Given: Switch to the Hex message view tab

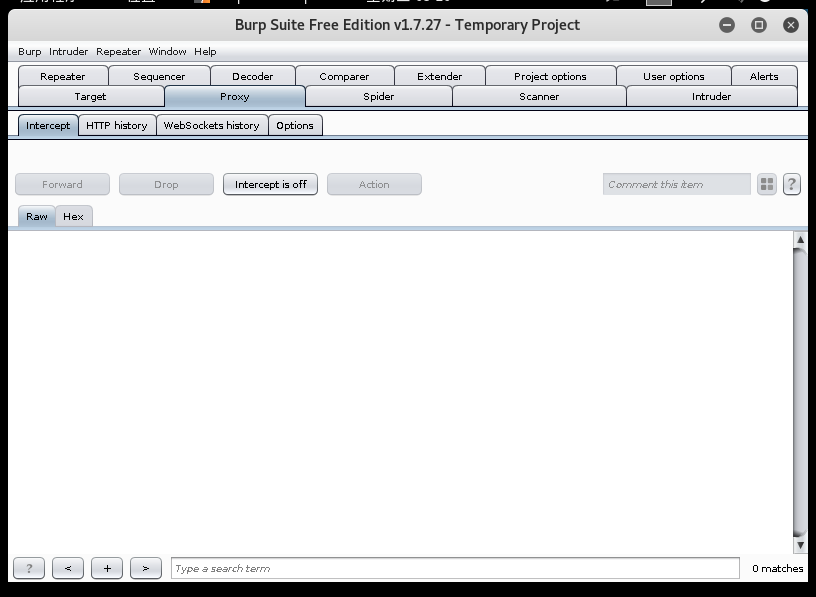Looking at the screenshot, I should (x=73, y=217).
